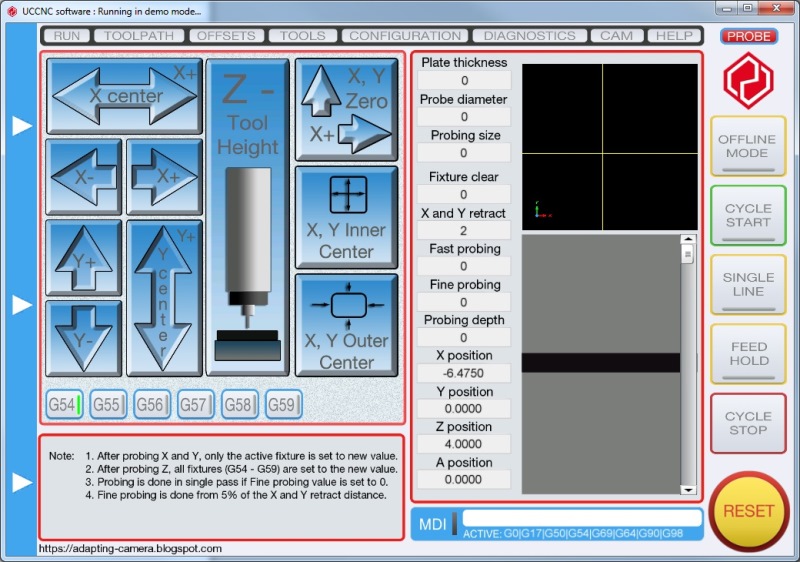Activate the G54 fixture offset
The width and height of the screenshot is (800, 562).
coord(64,404)
